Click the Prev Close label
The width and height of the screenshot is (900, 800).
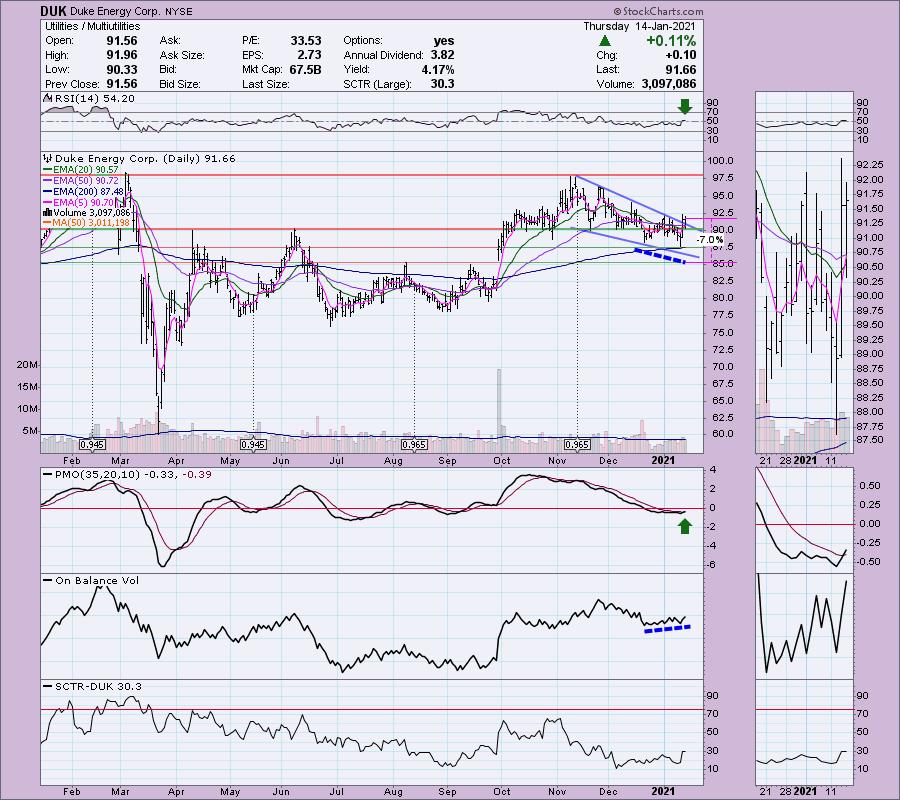[73, 84]
